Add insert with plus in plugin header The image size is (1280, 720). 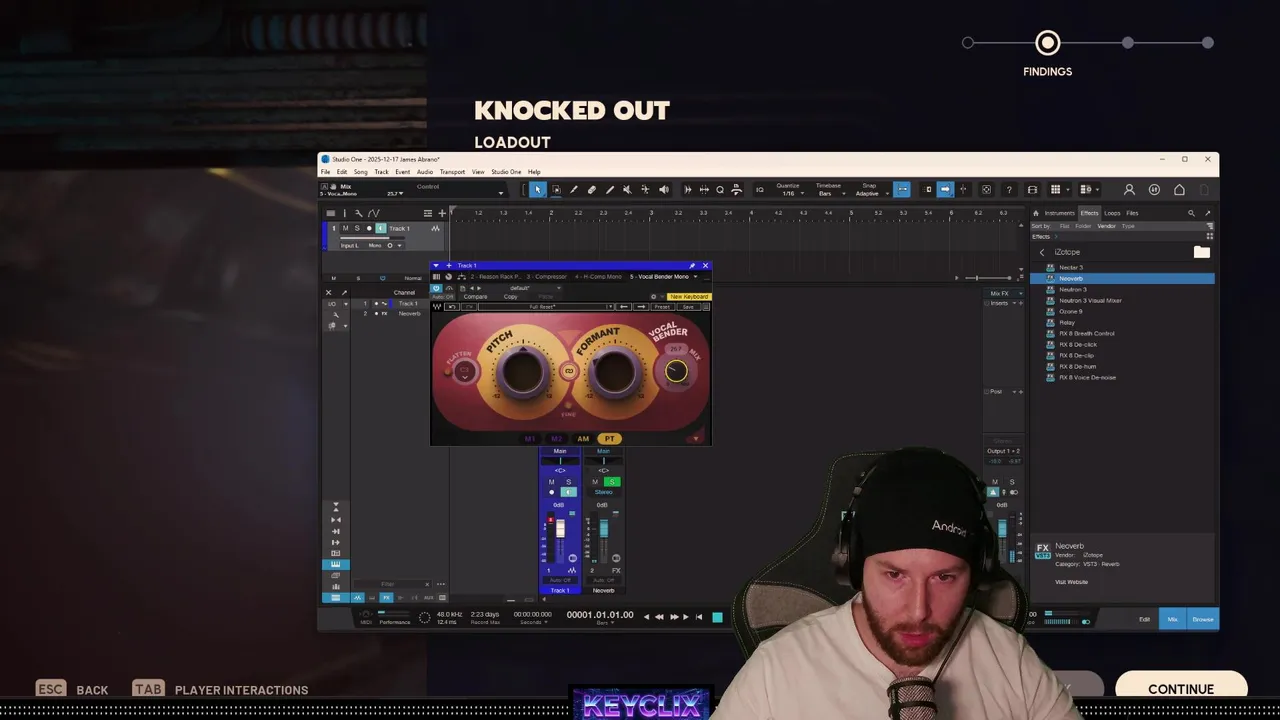click(448, 266)
